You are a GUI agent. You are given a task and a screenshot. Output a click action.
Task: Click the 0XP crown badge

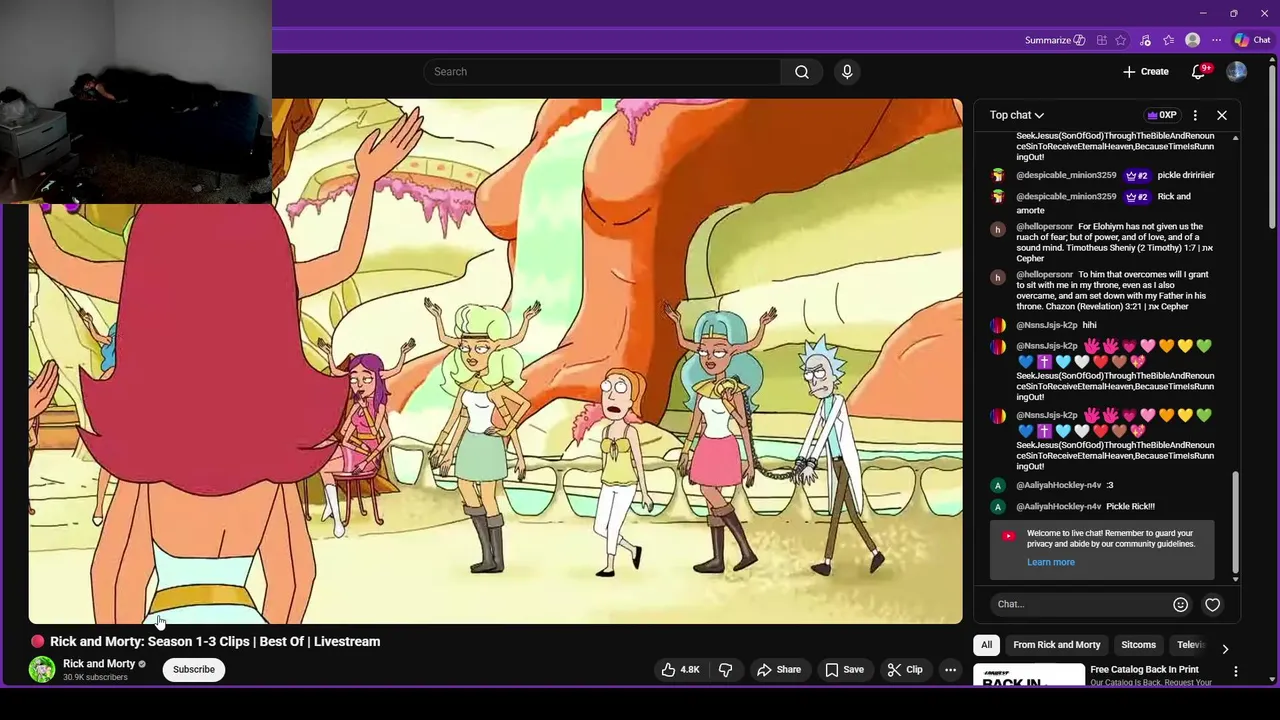(x=1162, y=115)
